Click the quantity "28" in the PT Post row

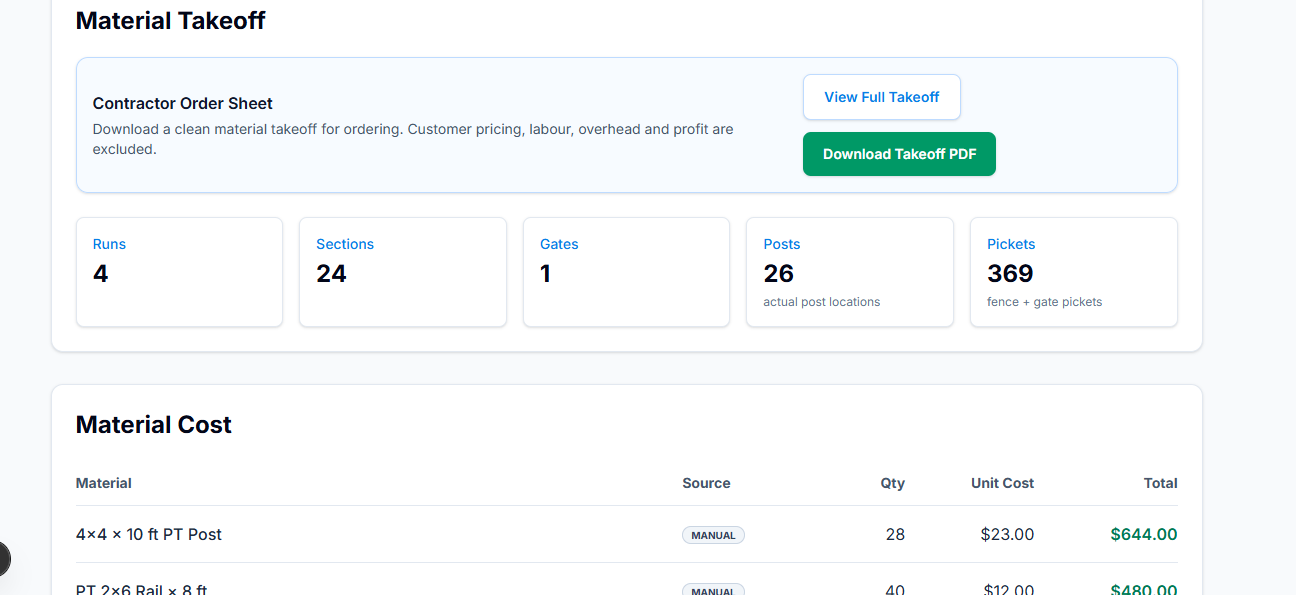click(895, 534)
